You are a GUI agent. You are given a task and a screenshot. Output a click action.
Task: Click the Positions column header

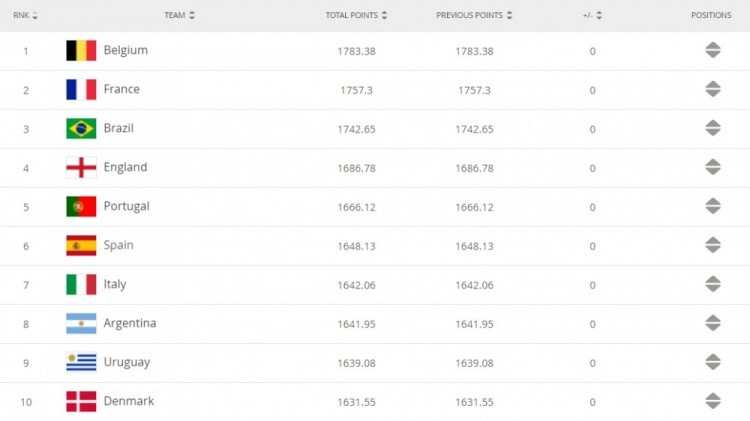711,15
